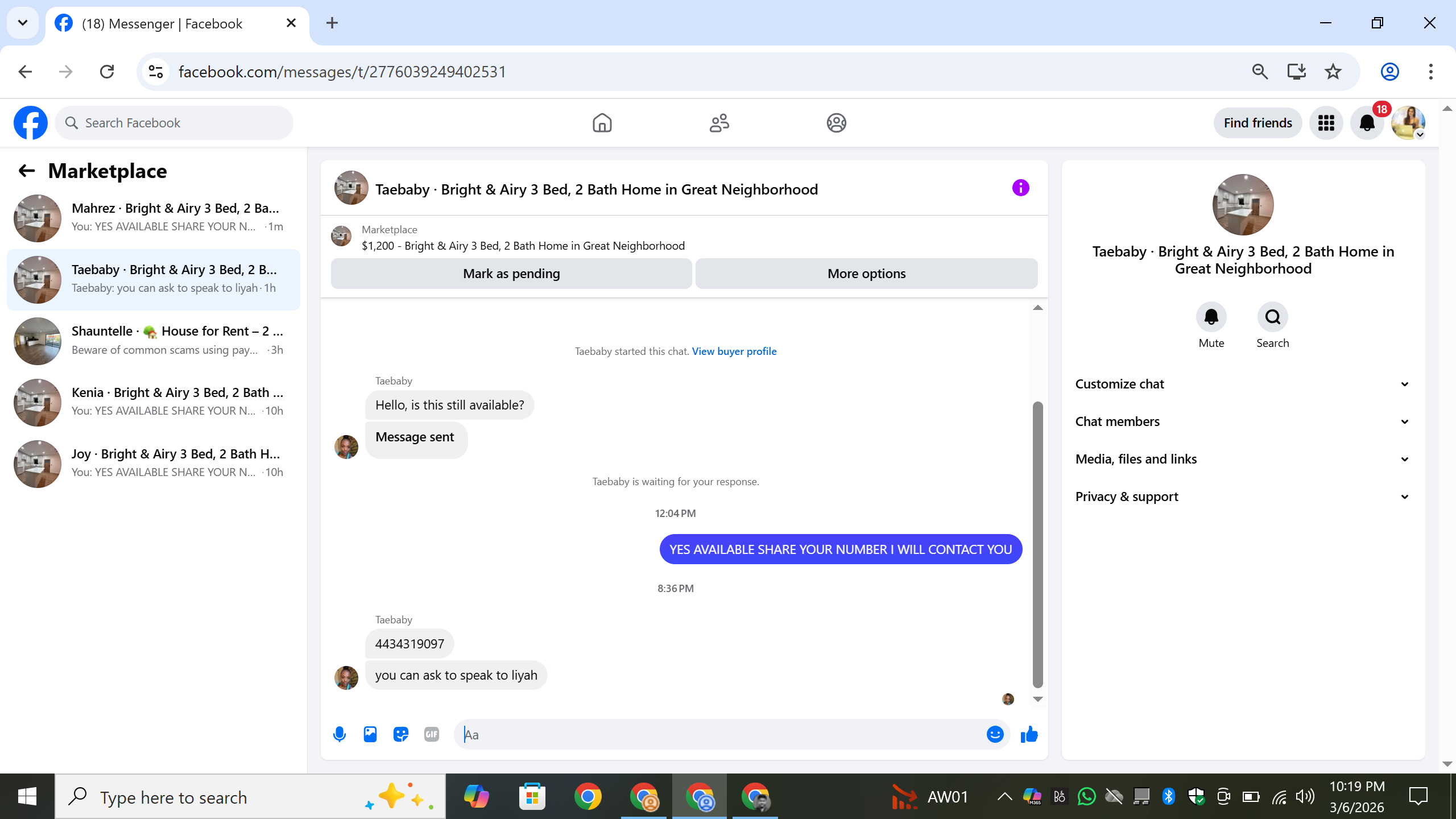Image resolution: width=1456 pixels, height=819 pixels.
Task: Open the View buyer profile link
Action: coord(734,351)
